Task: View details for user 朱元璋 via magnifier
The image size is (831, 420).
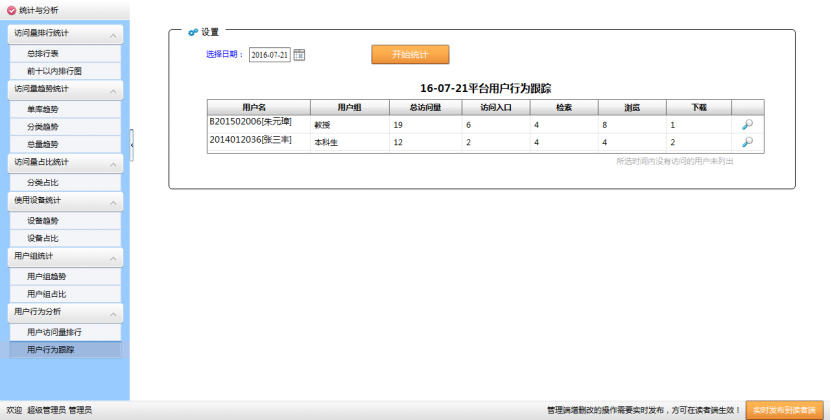Action: coord(746,125)
